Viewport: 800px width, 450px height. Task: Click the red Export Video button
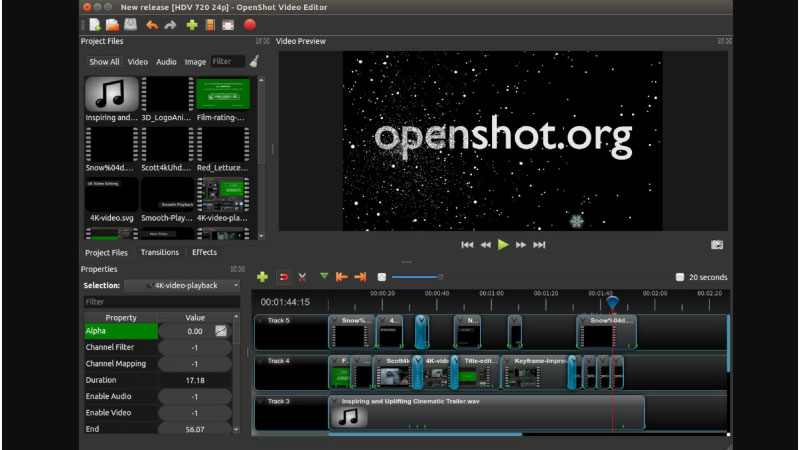tap(249, 25)
